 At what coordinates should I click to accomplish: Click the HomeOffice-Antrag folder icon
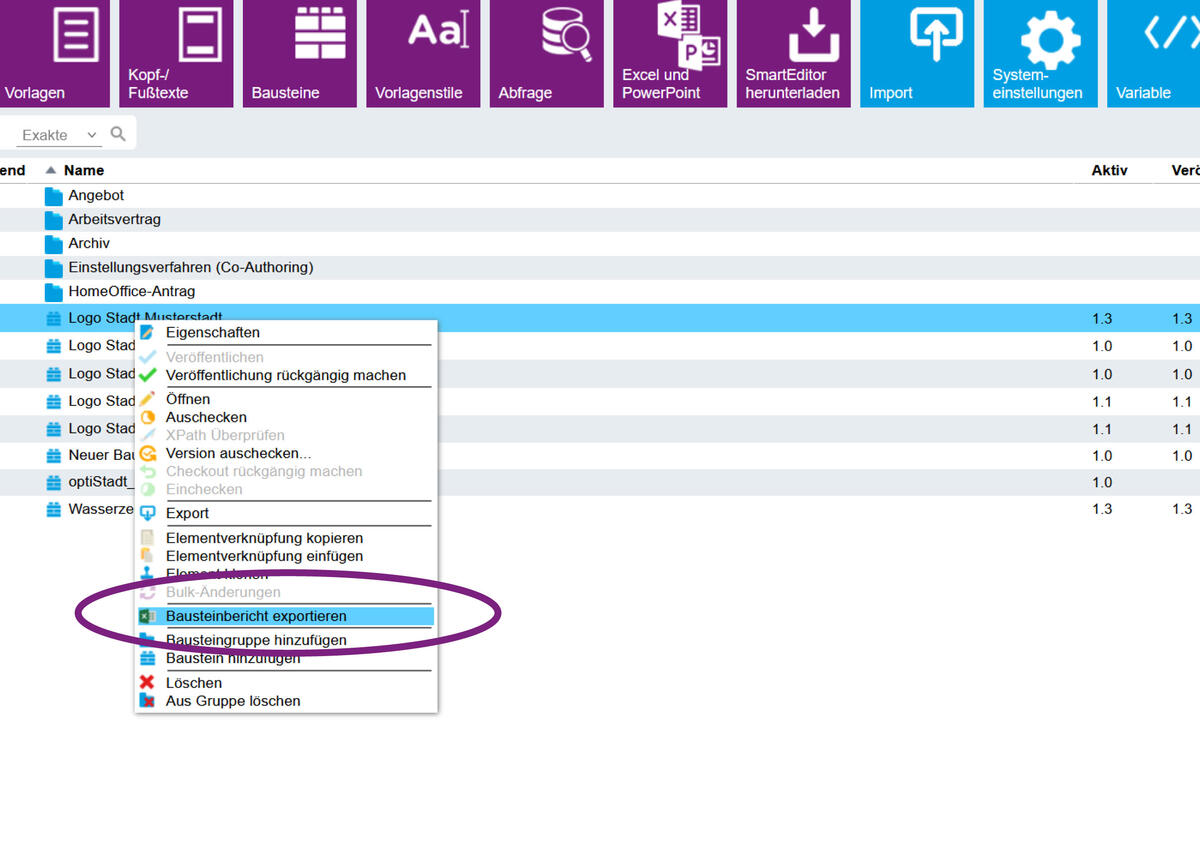(53, 292)
